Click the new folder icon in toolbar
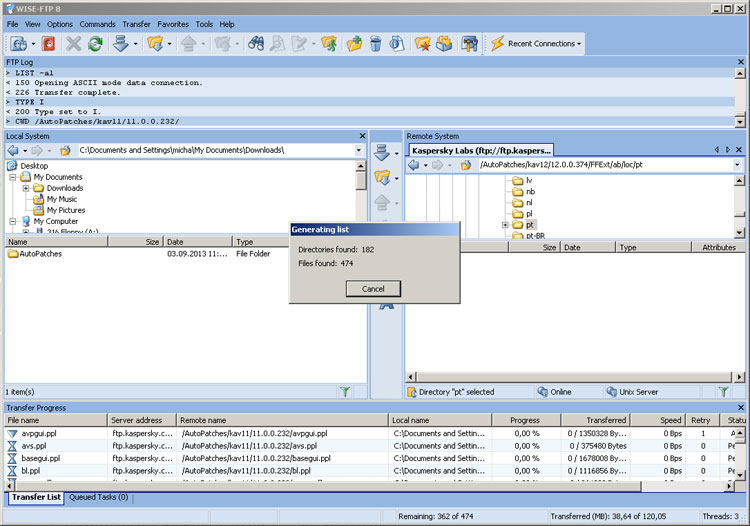Viewport: 750px width, 526px height. point(354,44)
